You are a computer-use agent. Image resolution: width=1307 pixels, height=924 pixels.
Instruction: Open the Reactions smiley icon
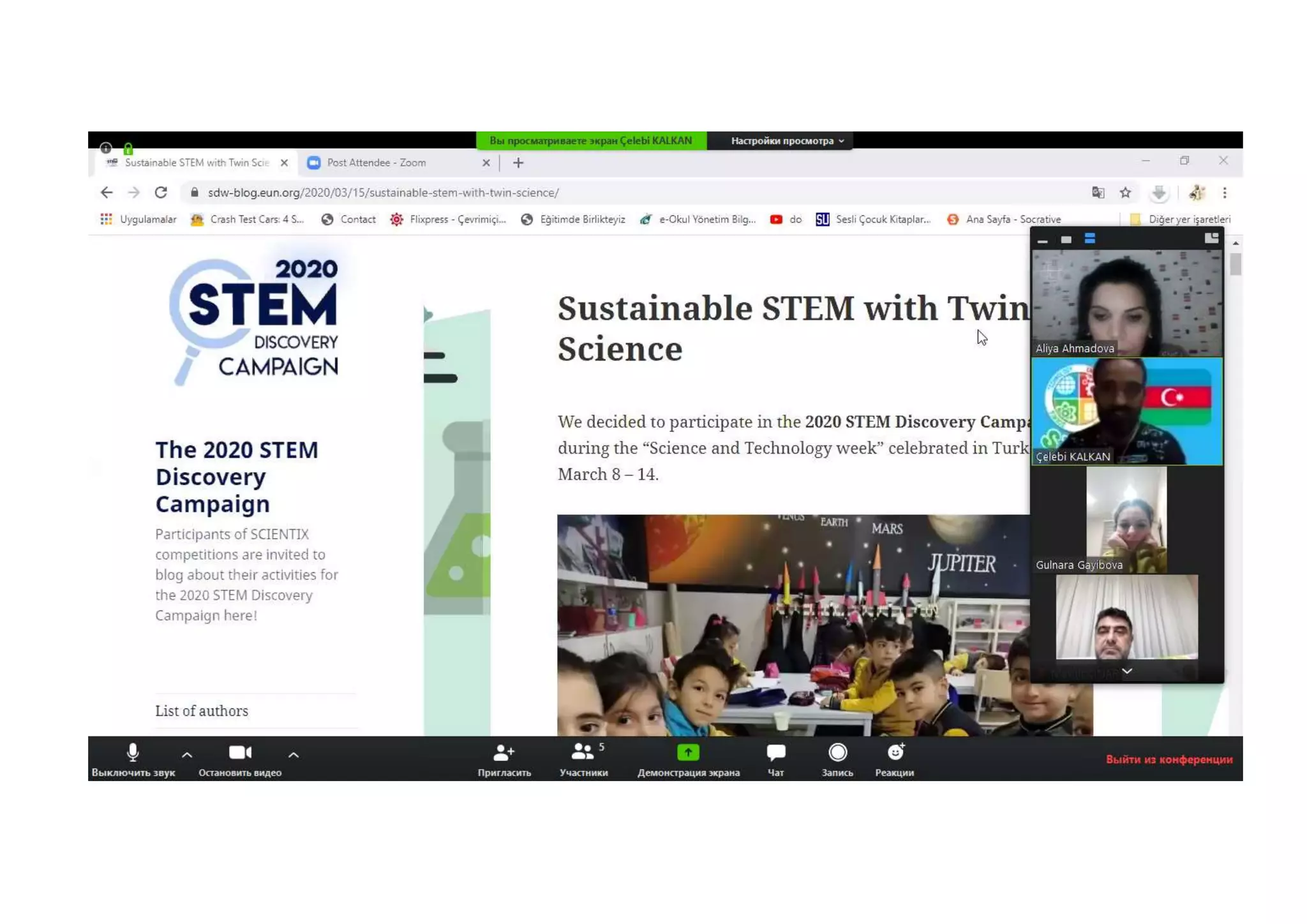(895, 753)
